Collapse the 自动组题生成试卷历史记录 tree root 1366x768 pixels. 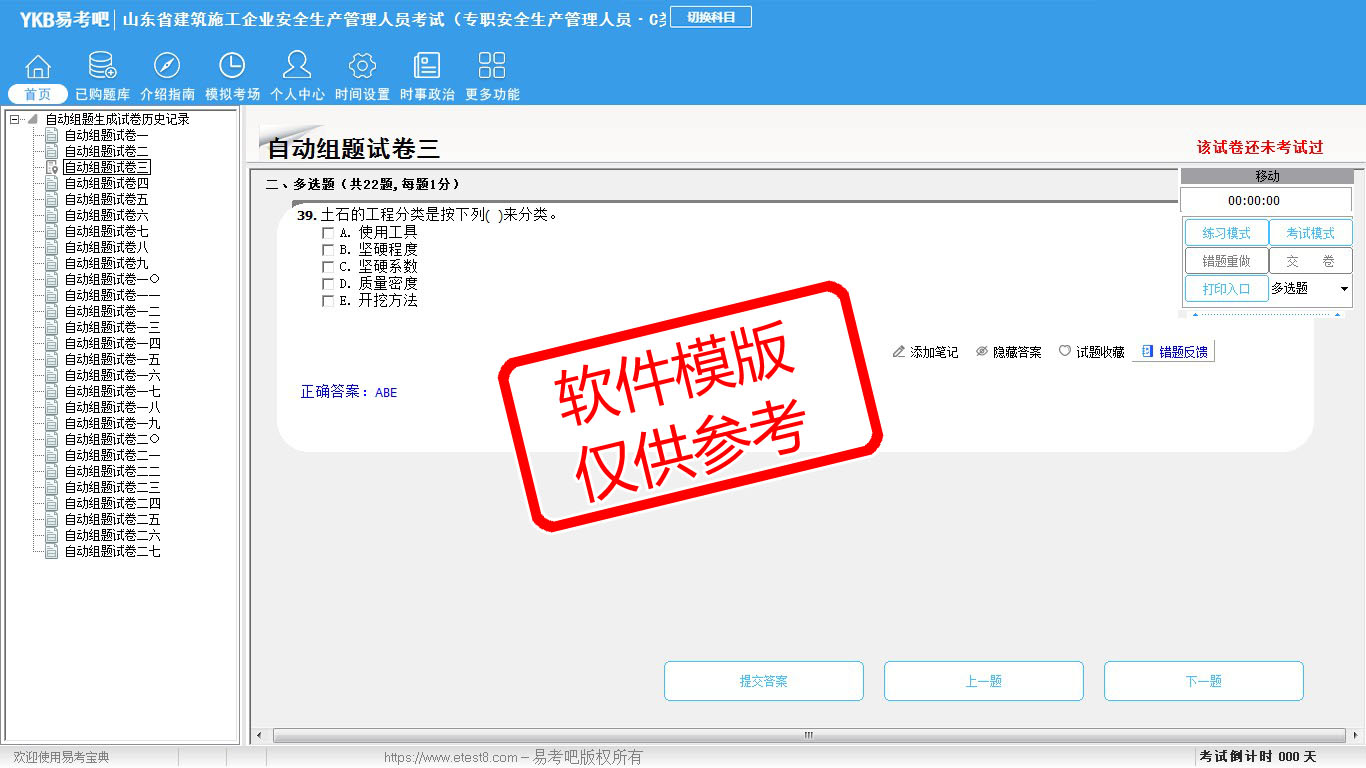pyautogui.click(x=14, y=119)
